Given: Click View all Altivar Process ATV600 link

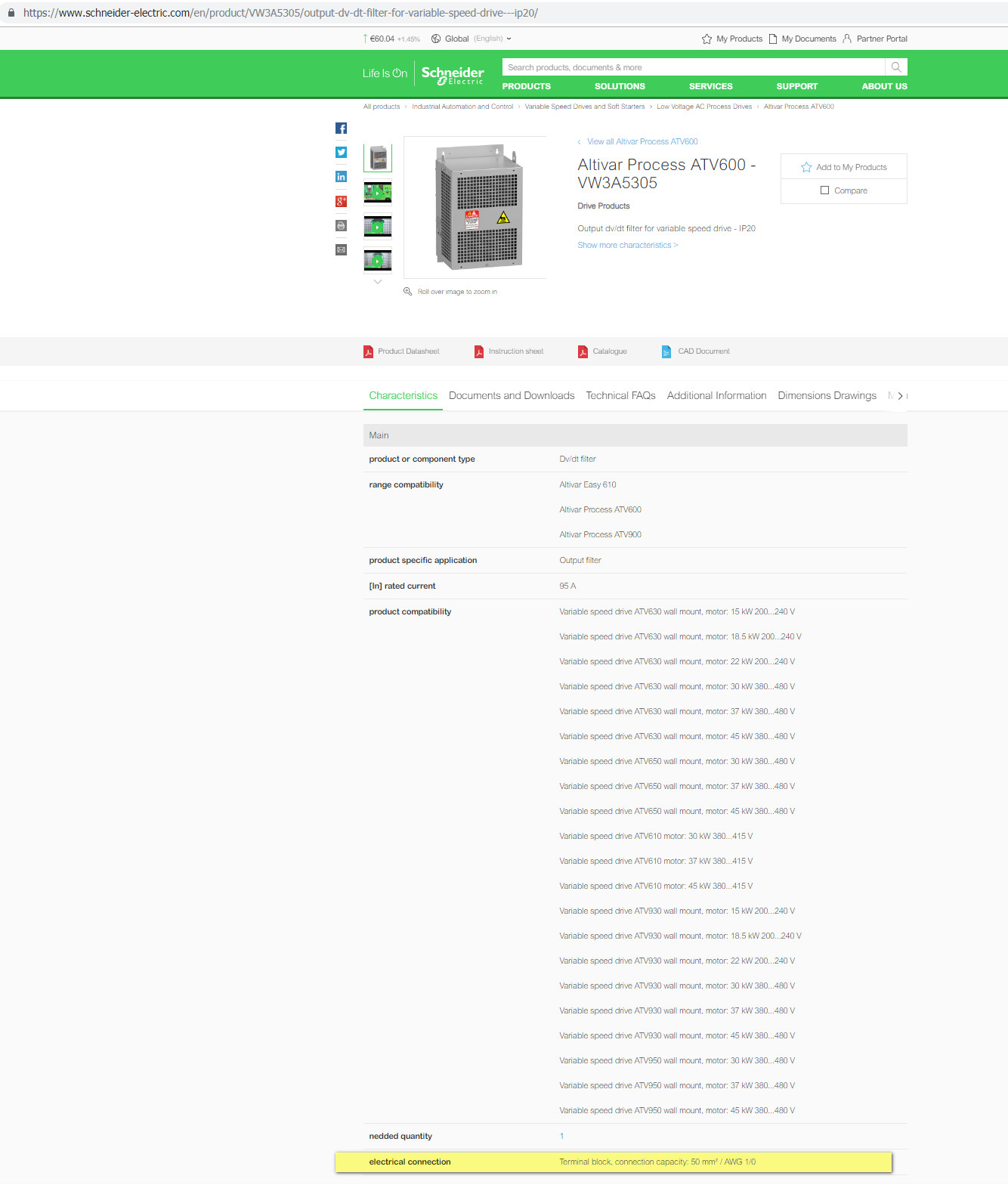Looking at the screenshot, I should pos(642,141).
